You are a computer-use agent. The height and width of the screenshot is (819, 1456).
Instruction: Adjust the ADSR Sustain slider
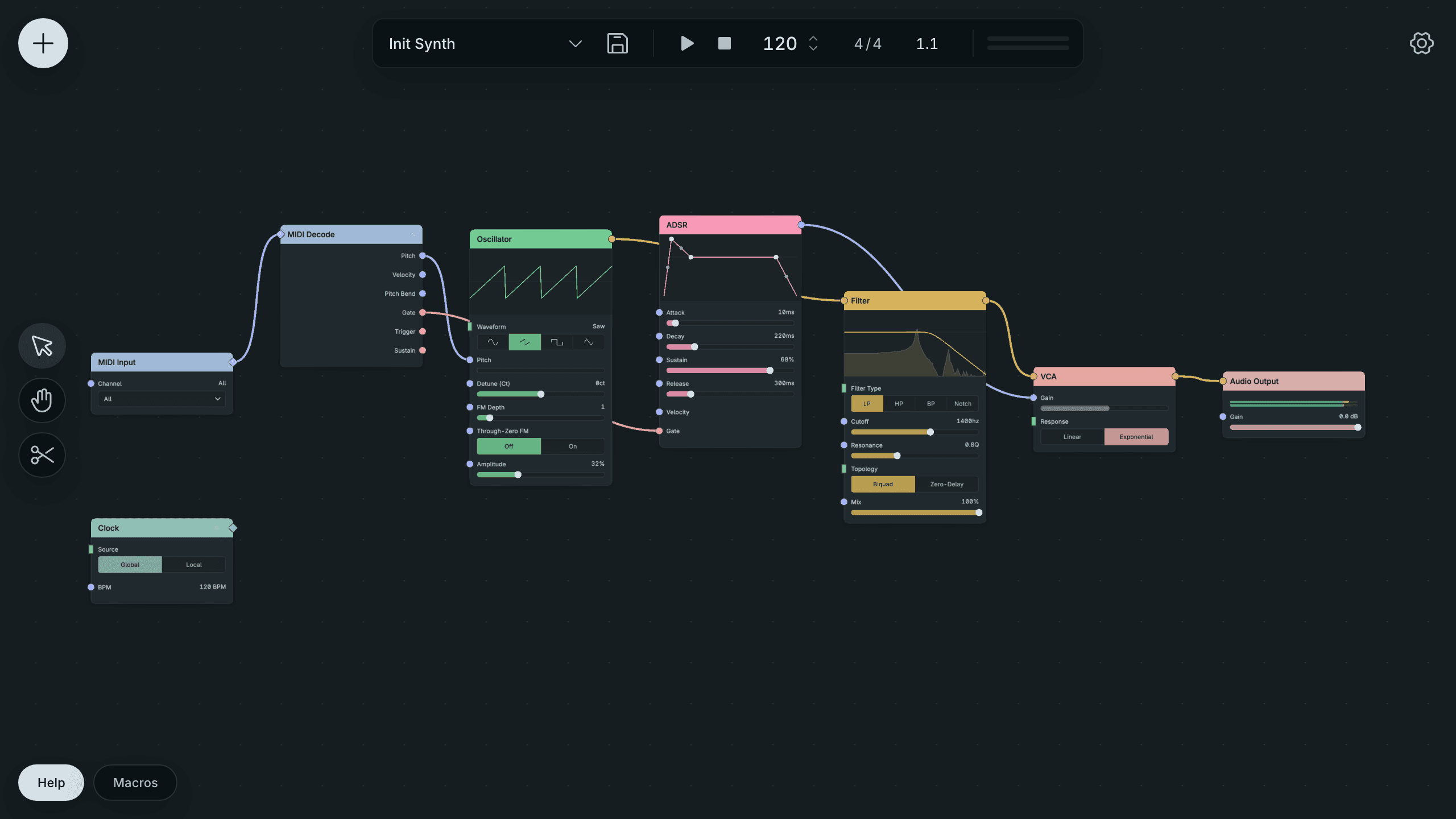pos(730,370)
